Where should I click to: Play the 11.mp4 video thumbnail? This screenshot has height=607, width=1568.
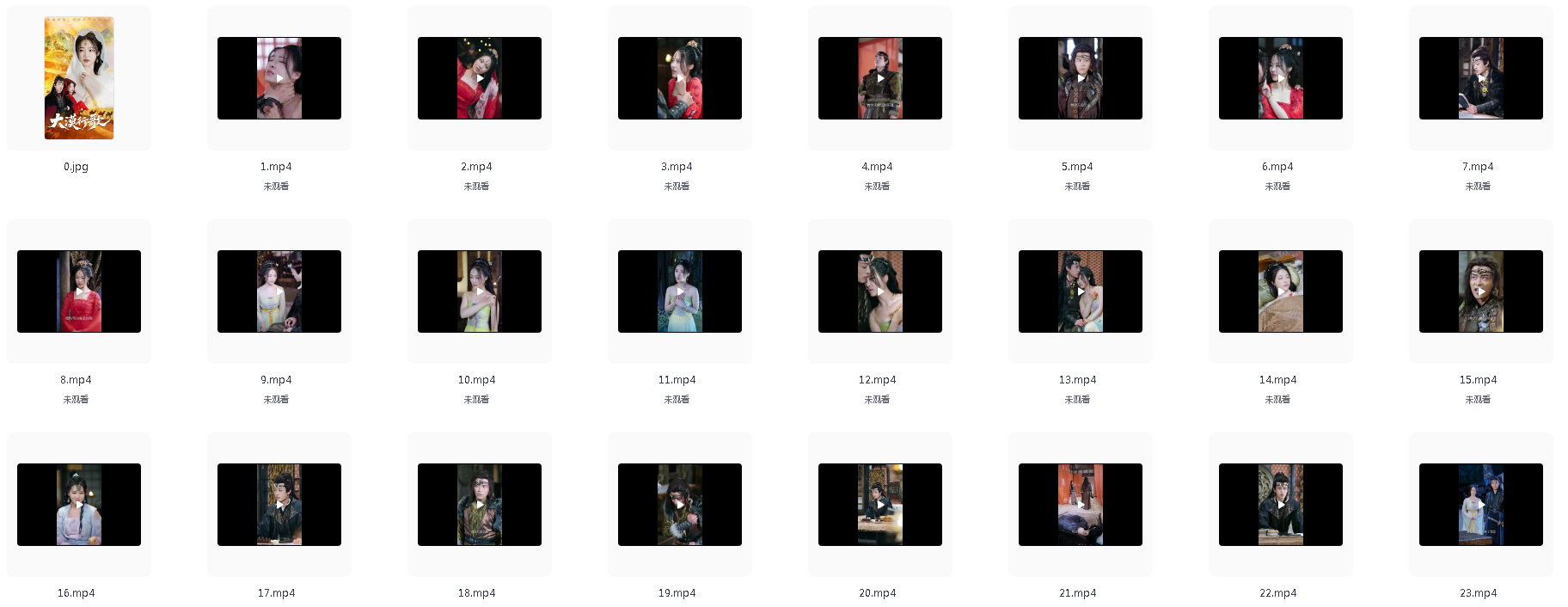(680, 291)
